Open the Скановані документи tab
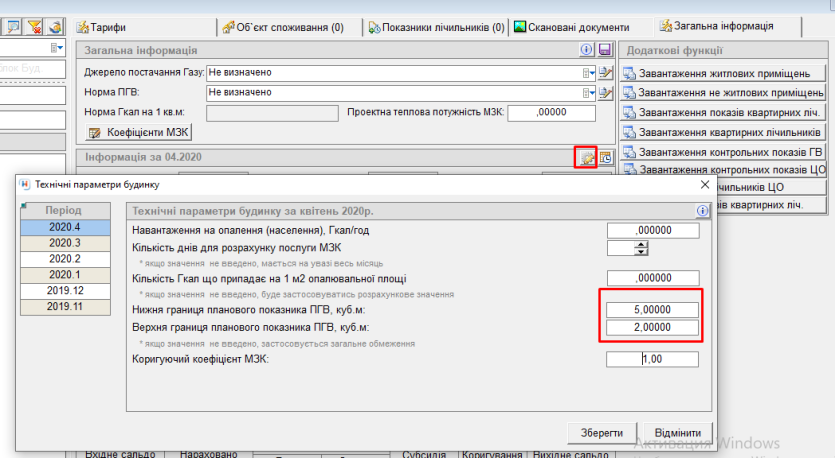Image resolution: width=835 pixels, height=458 pixels. [x=572, y=27]
